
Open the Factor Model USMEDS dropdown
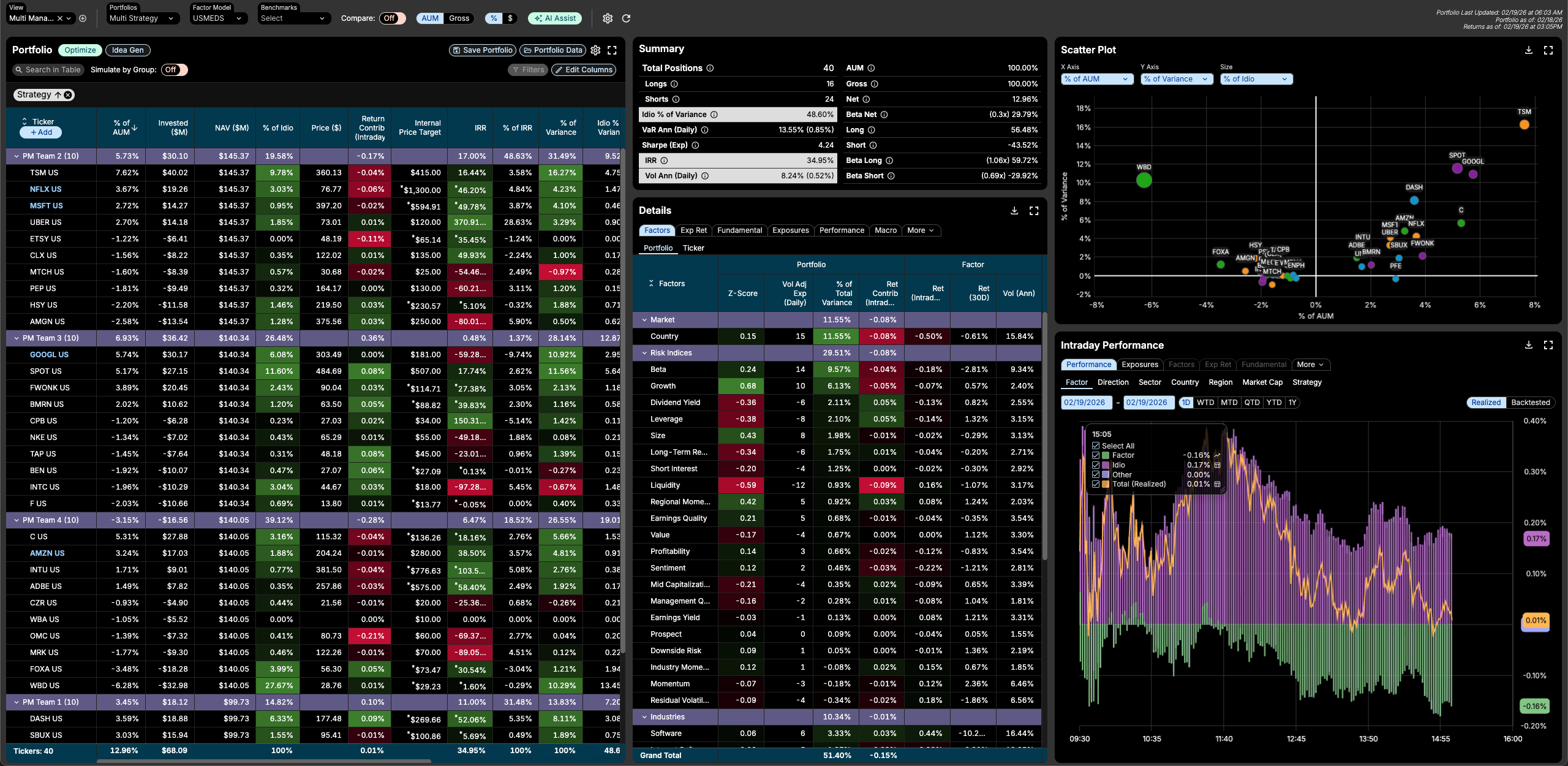coord(218,18)
